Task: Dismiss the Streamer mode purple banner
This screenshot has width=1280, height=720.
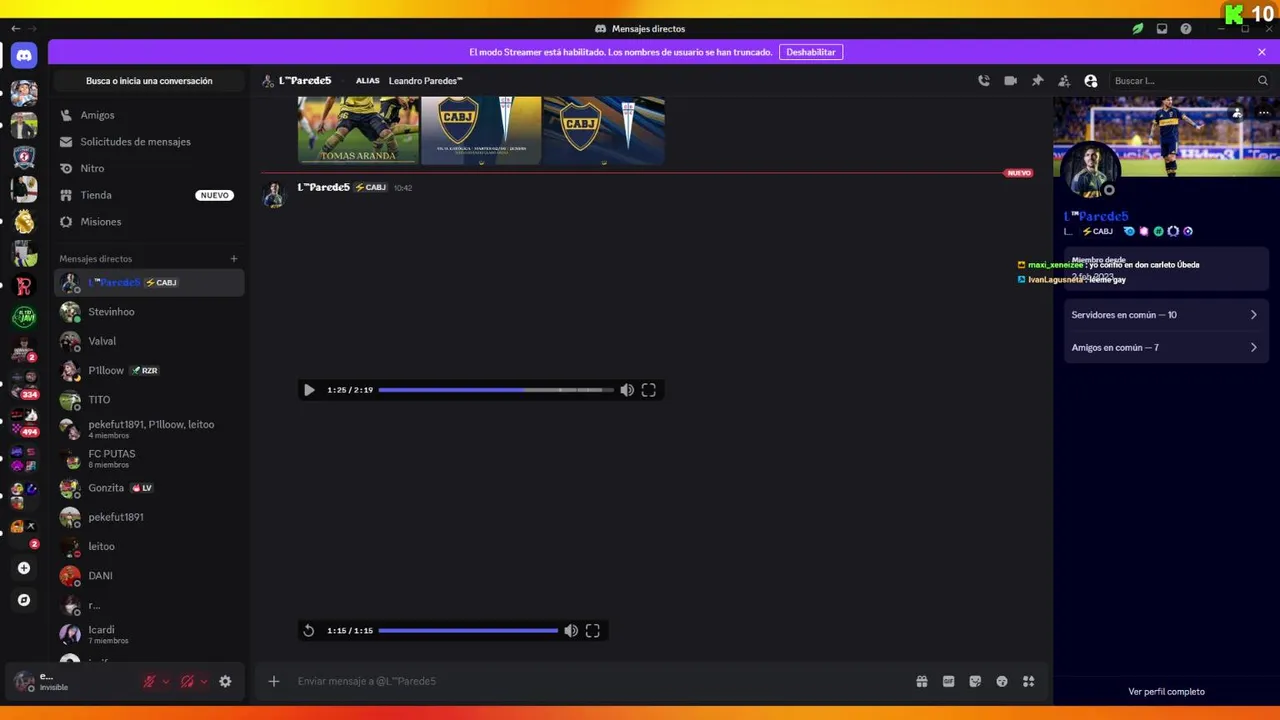Action: [1262, 52]
